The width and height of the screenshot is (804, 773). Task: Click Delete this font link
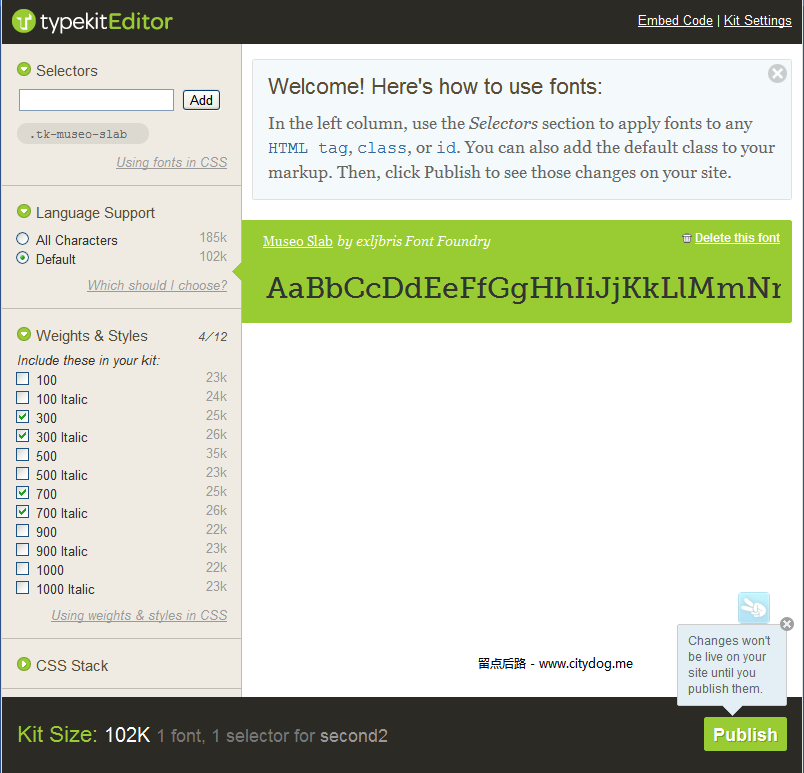click(x=737, y=238)
